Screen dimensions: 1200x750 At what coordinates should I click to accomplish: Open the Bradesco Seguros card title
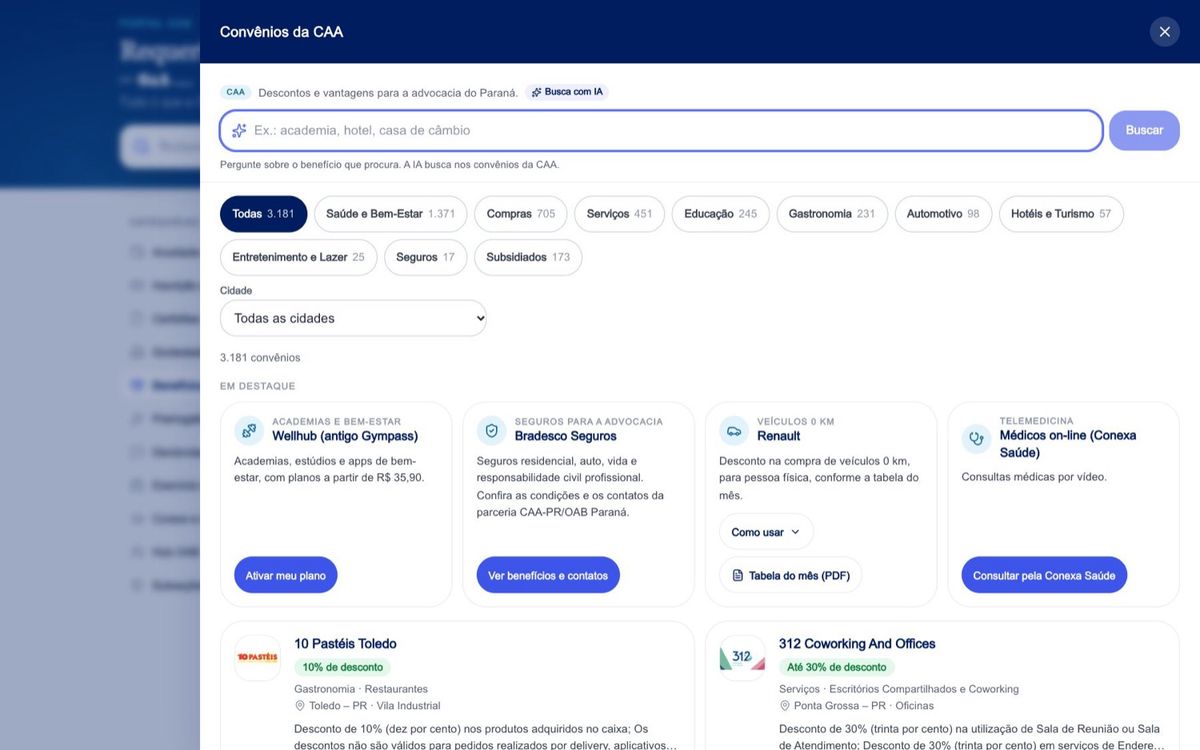566,436
